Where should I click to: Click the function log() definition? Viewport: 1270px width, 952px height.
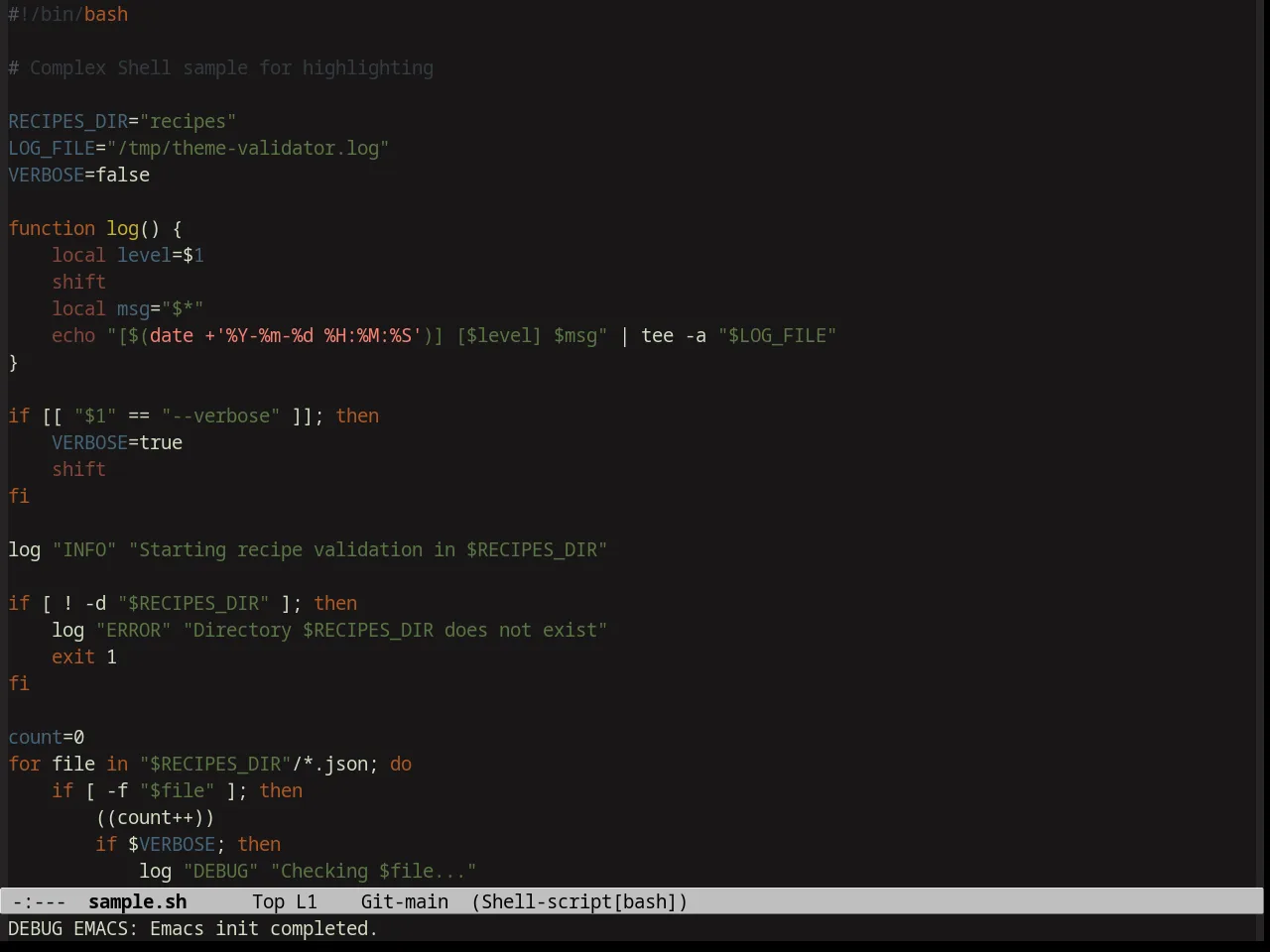pyautogui.click(x=95, y=229)
